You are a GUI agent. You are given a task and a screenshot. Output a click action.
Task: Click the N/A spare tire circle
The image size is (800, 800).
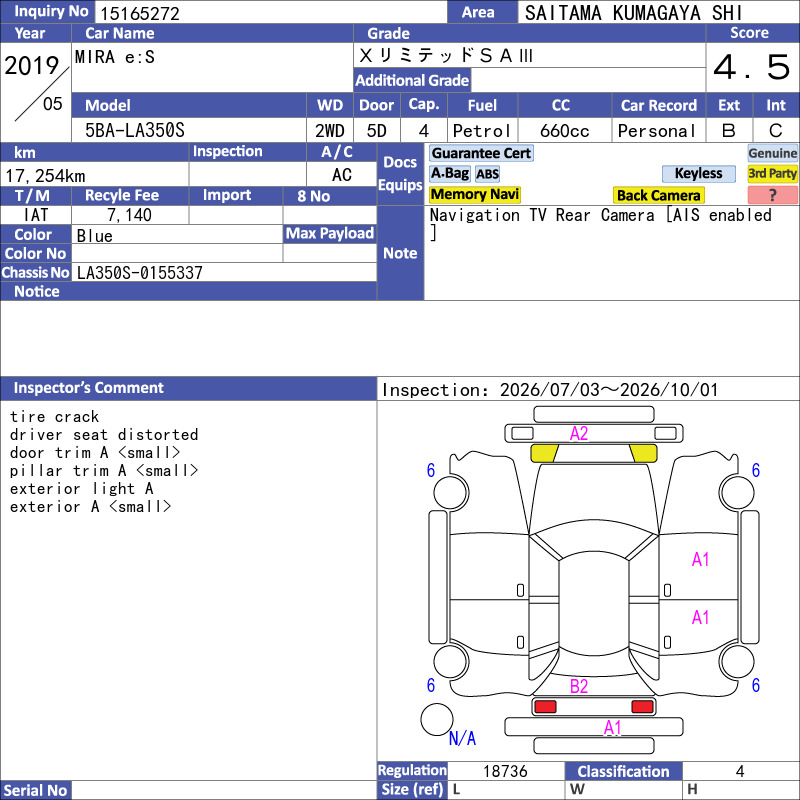tap(437, 719)
